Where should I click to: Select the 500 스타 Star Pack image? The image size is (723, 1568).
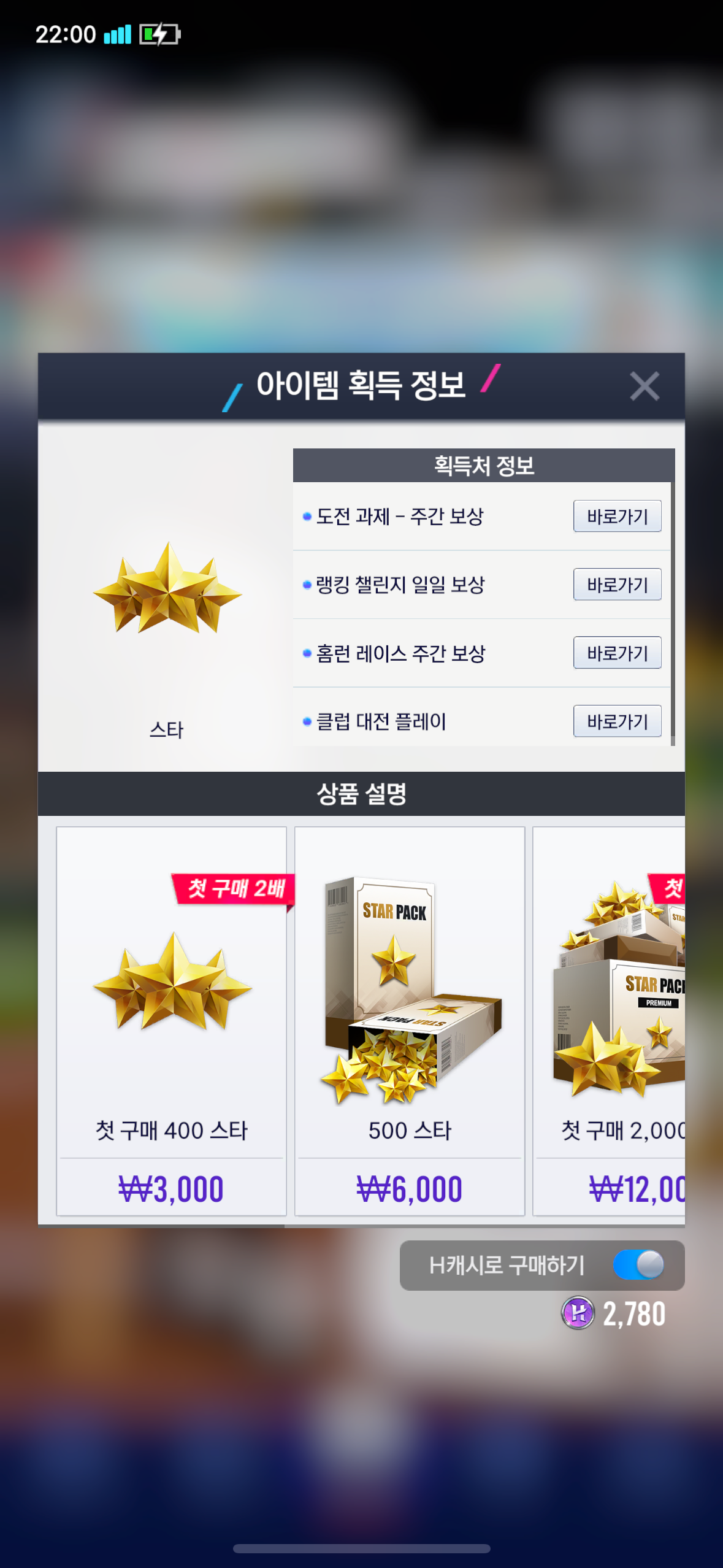tap(410, 989)
